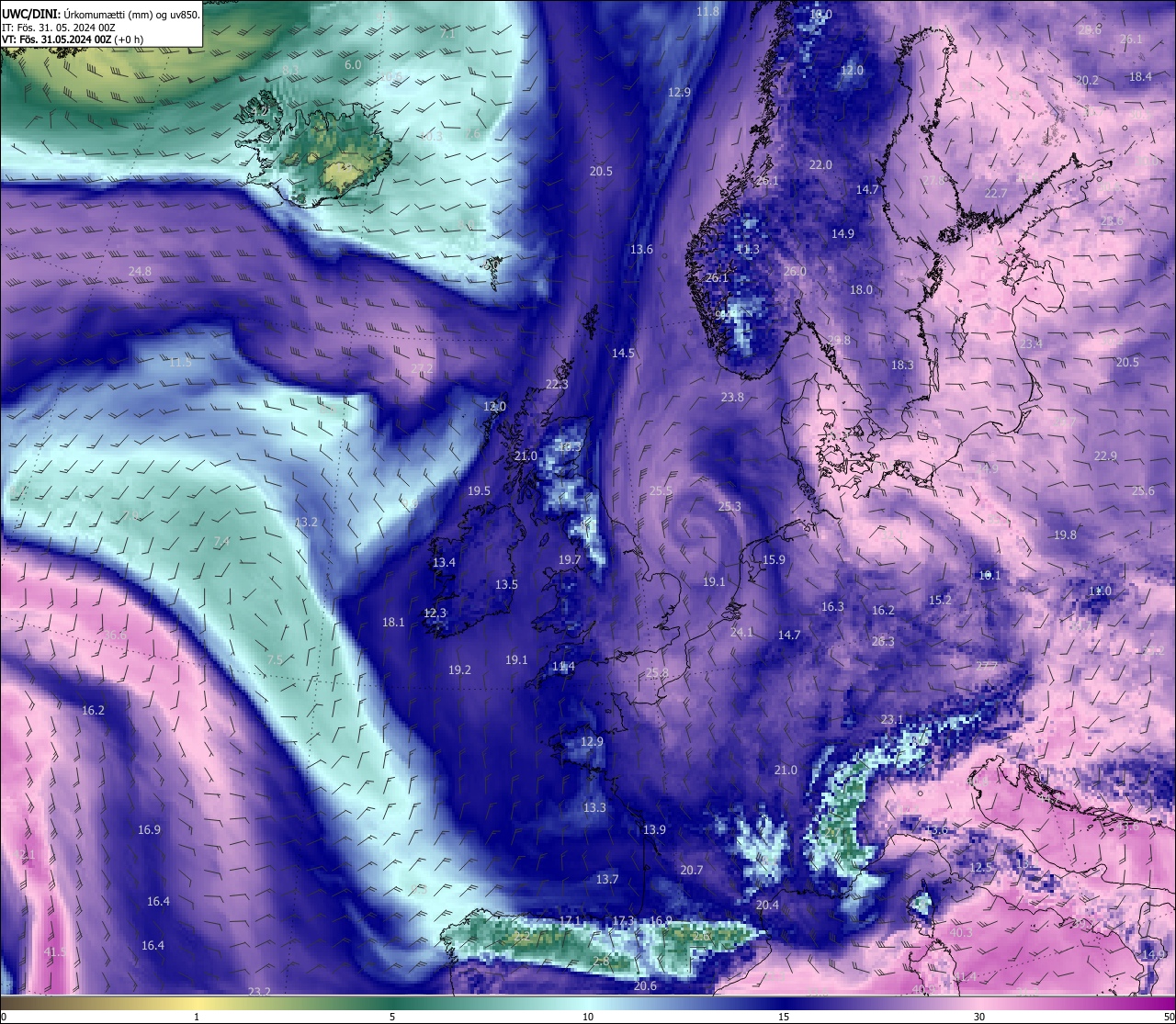Click the 11.3 value over Norway
The height and width of the screenshot is (1024, 1176).
coord(748,249)
